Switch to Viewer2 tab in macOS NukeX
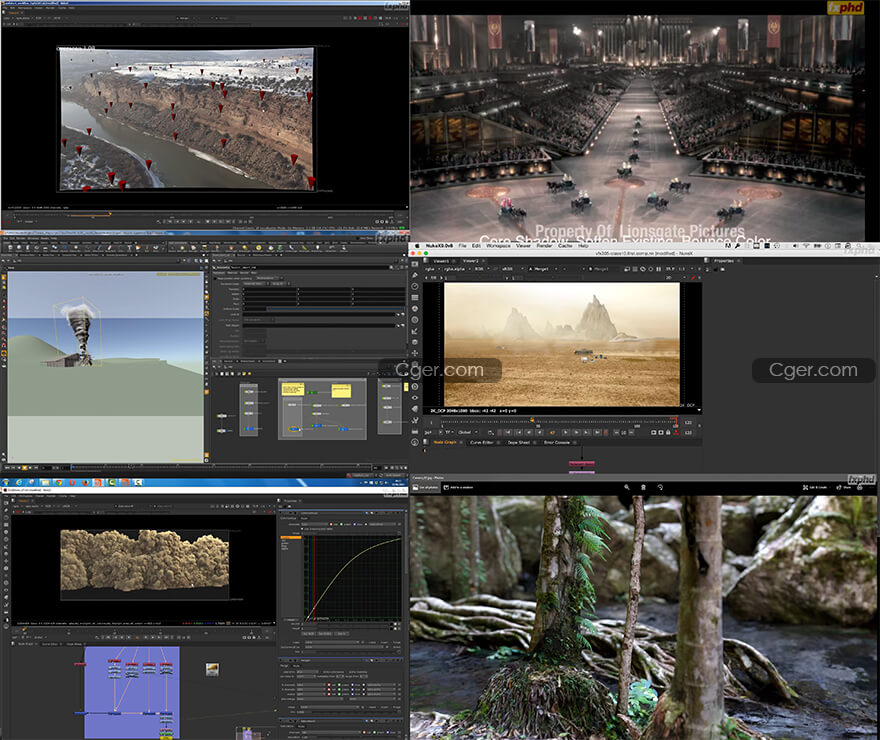 (470, 261)
